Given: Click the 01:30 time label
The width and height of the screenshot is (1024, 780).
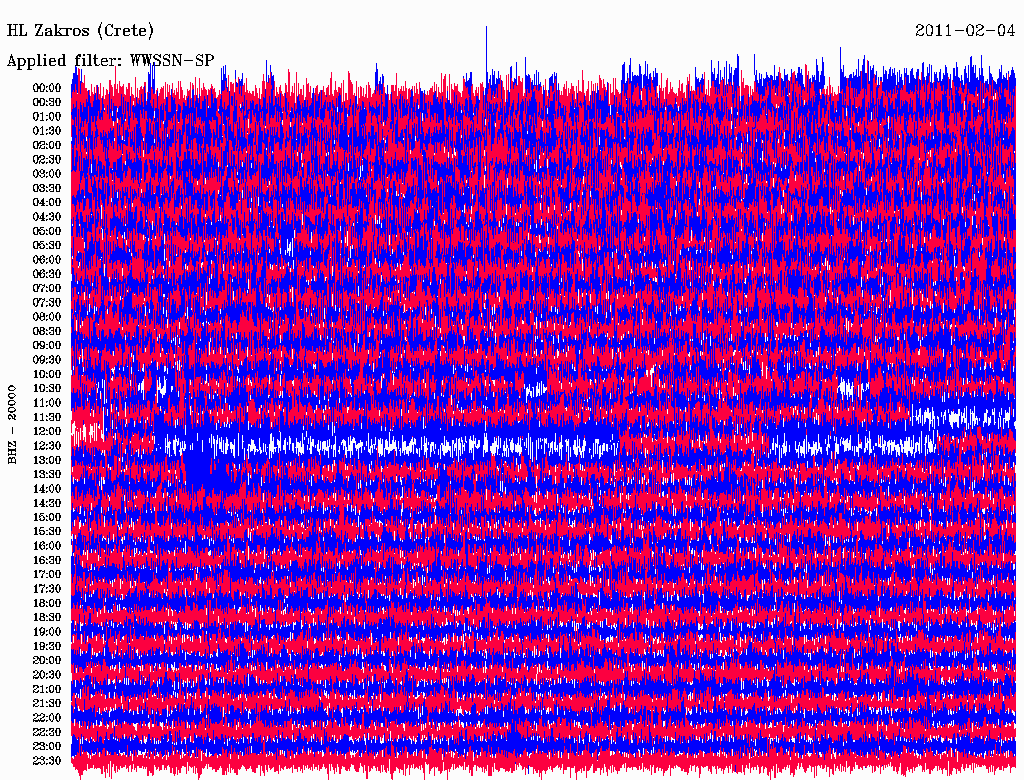Looking at the screenshot, I should (x=47, y=131).
